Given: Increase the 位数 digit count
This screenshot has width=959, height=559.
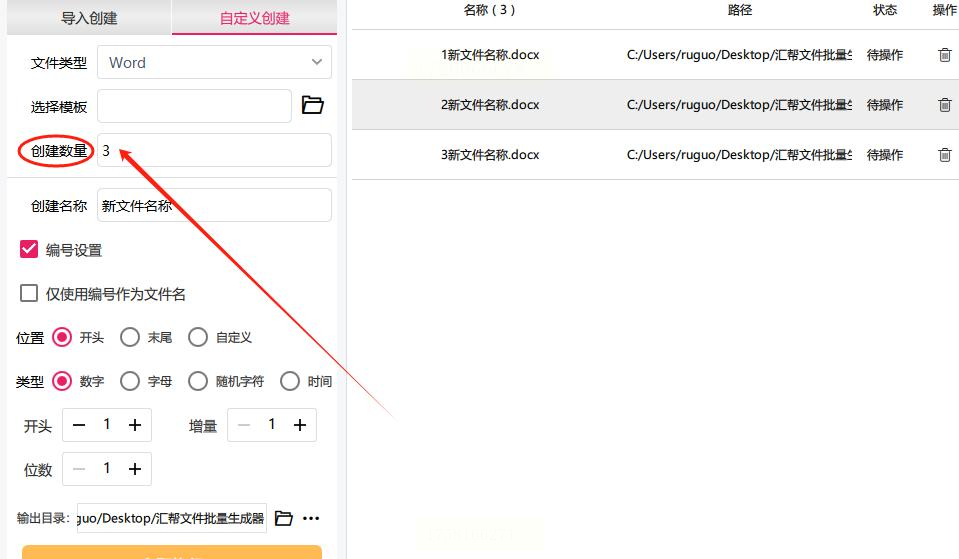Looking at the screenshot, I should tap(135, 469).
